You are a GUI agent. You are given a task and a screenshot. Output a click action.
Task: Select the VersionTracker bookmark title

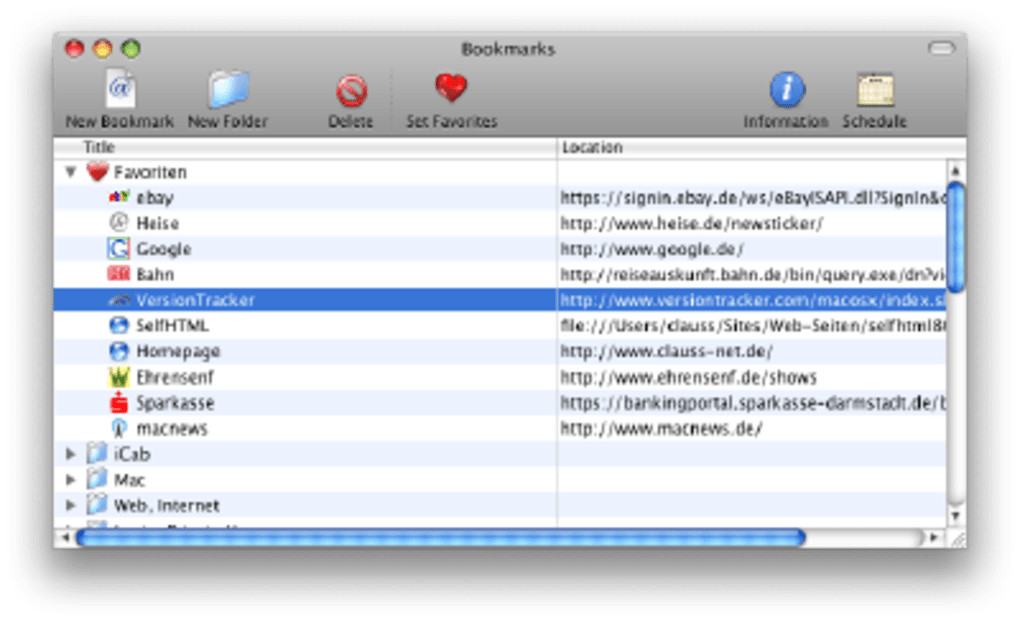[x=195, y=300]
